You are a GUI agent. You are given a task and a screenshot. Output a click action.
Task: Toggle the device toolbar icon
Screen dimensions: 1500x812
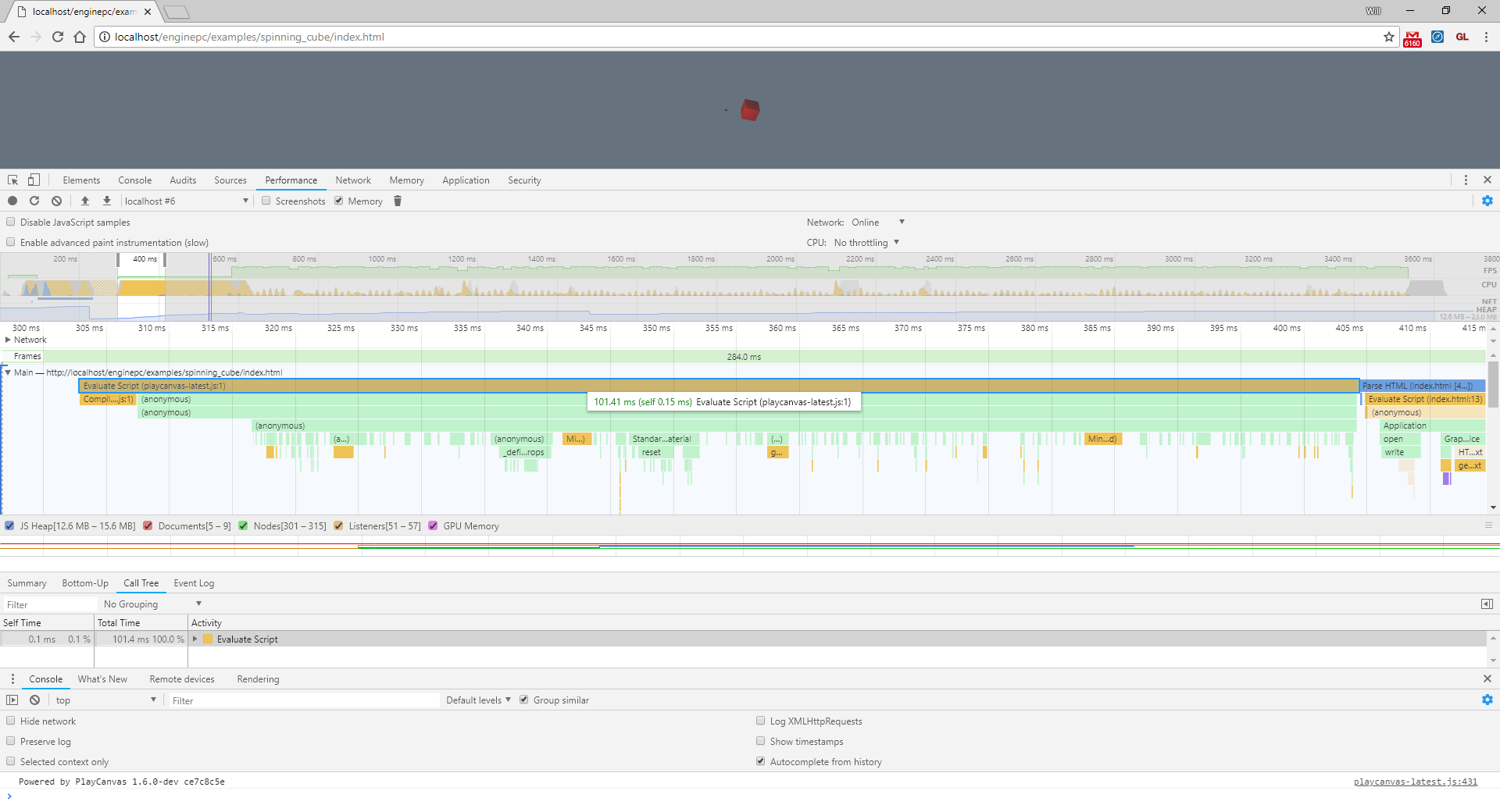tap(34, 180)
